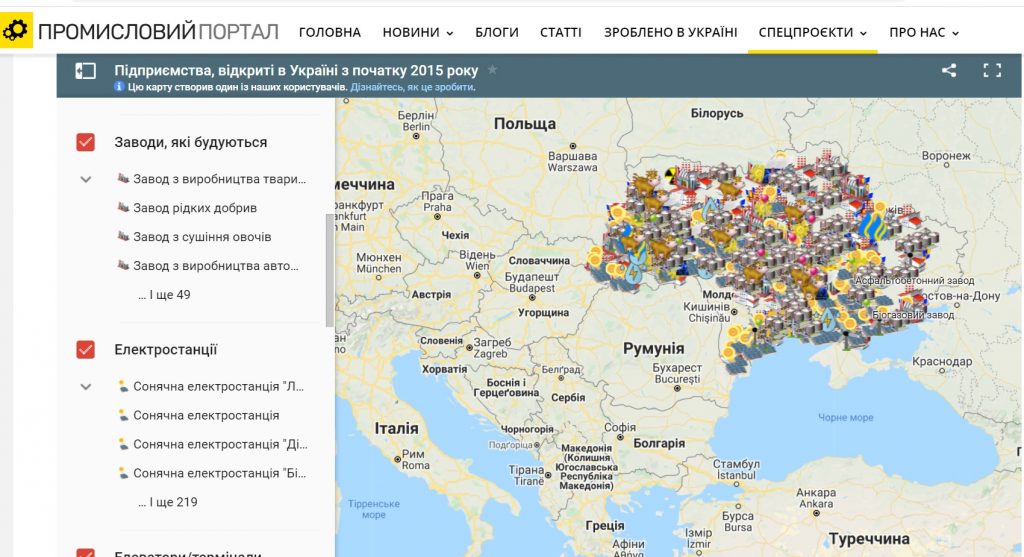Open the Спецпроєкти dropdown menu
1024x557 pixels.
click(812, 32)
